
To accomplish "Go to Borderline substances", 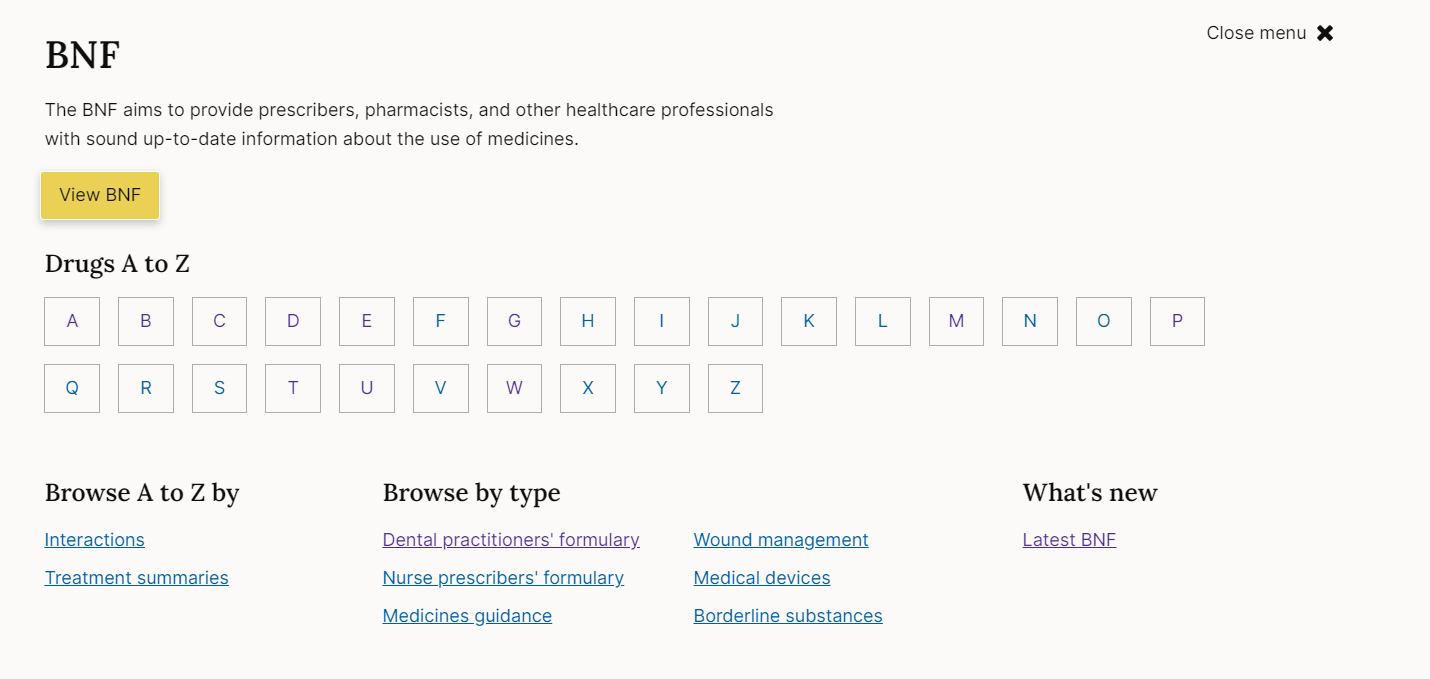I will coord(788,616).
